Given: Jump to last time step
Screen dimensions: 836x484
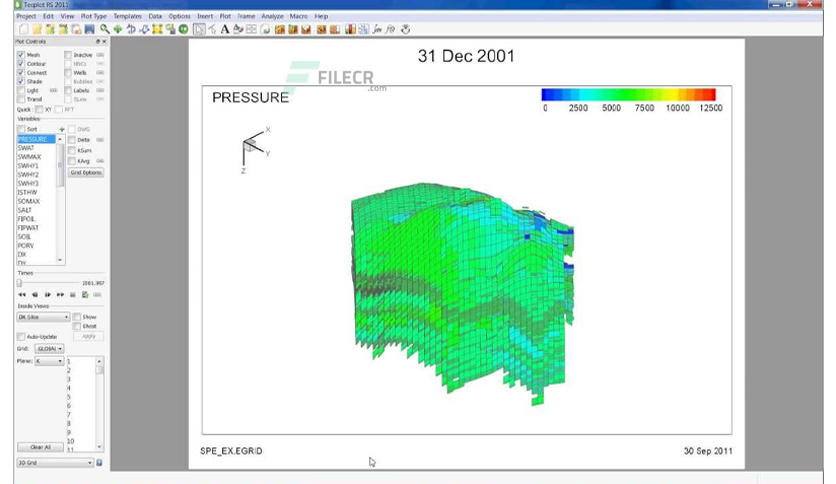Looking at the screenshot, I should 60,295.
